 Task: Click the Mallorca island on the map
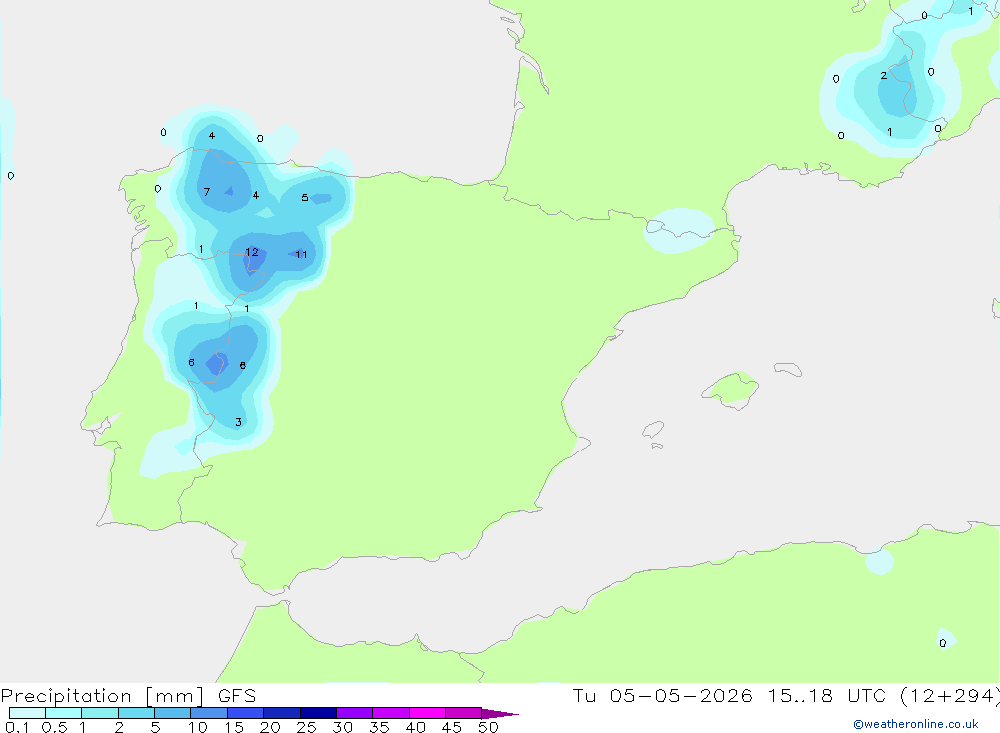(x=731, y=389)
